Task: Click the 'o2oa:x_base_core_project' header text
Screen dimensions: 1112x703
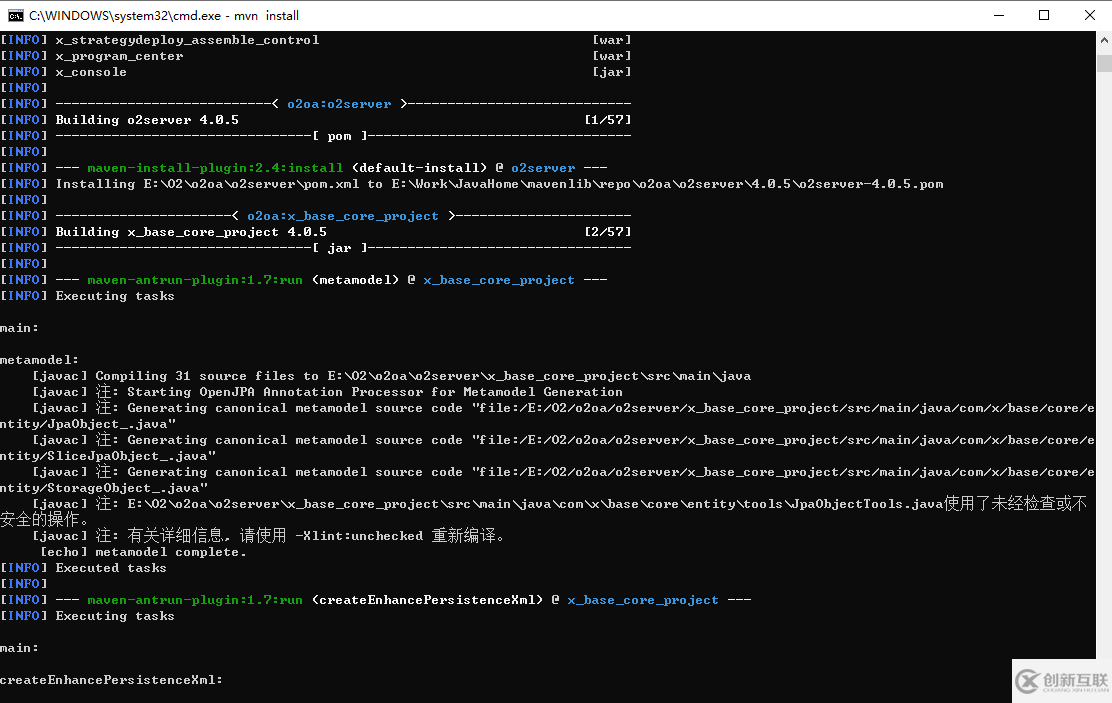Action: coord(343,216)
